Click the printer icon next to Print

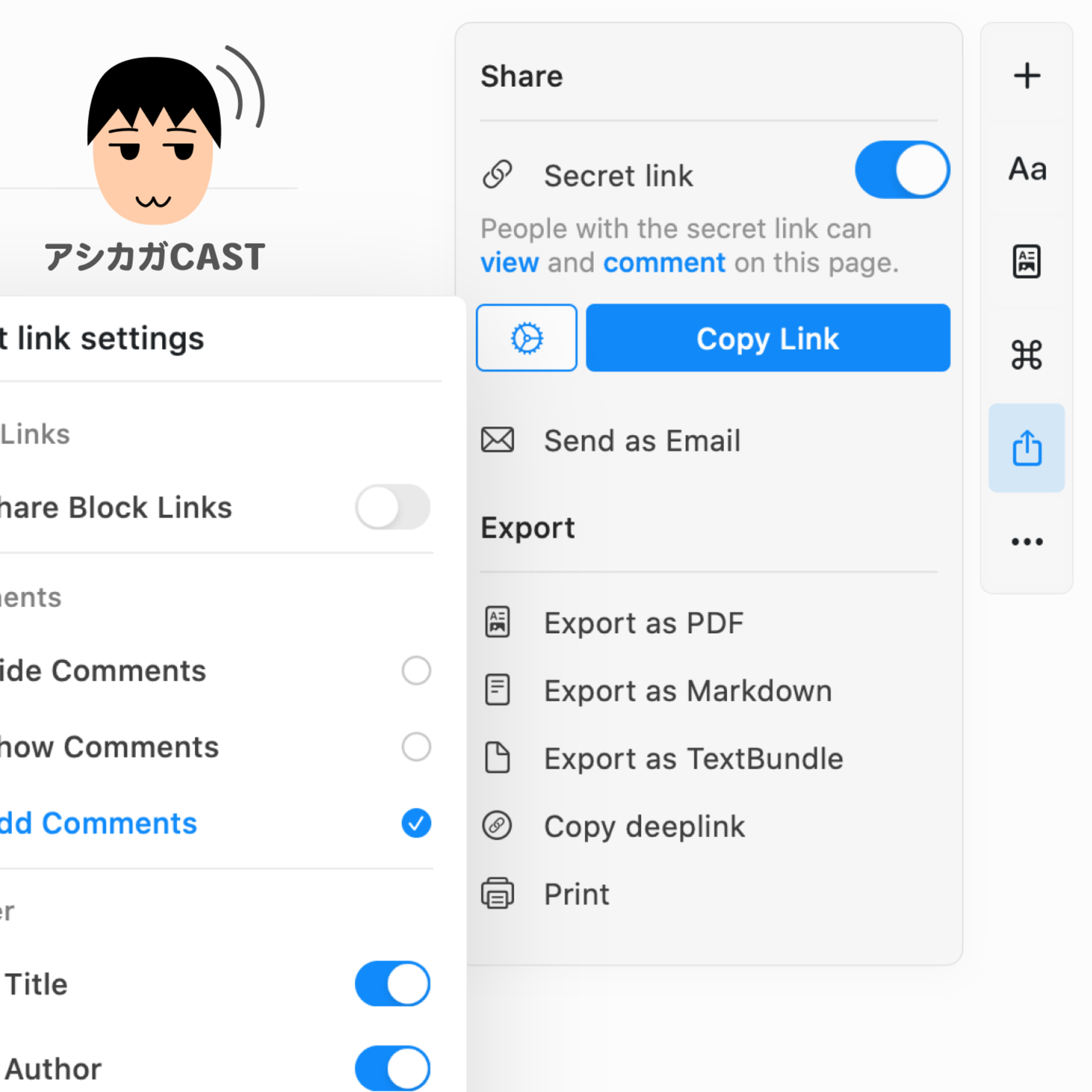(497, 894)
